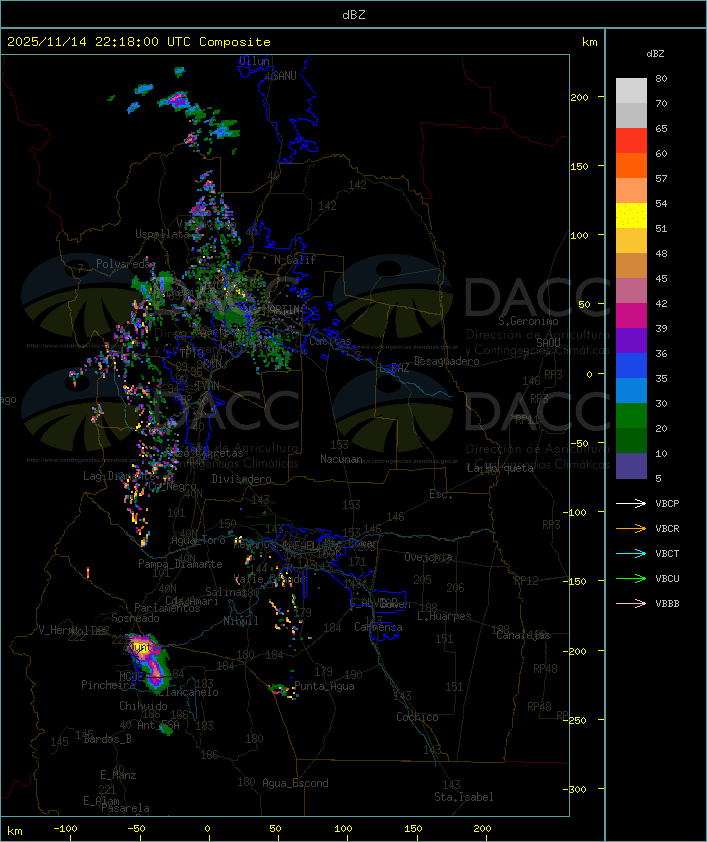Select the tan 45-48 dBZ legend swatch
This screenshot has width=707, height=842.
coord(631,265)
